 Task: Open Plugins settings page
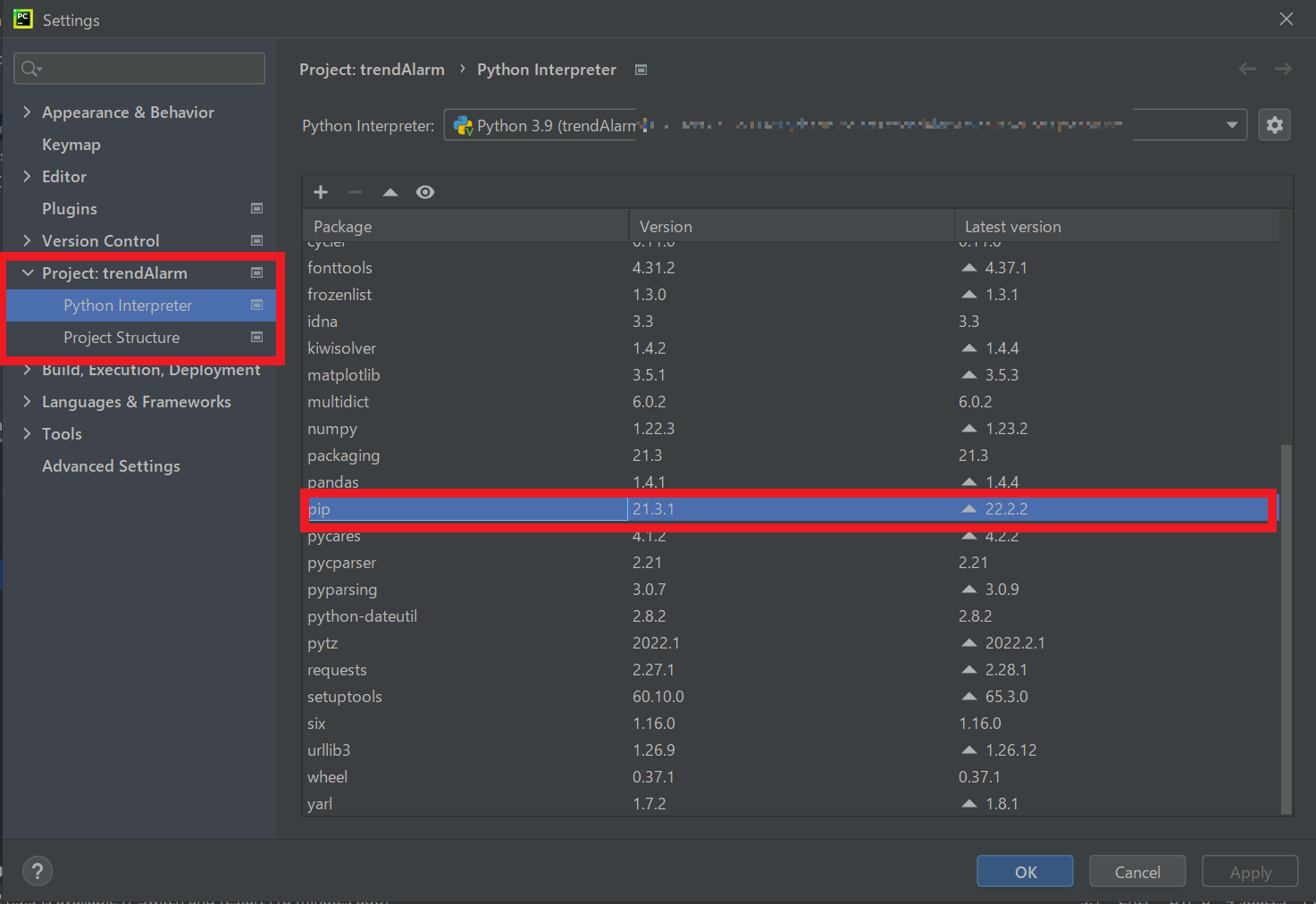70,209
